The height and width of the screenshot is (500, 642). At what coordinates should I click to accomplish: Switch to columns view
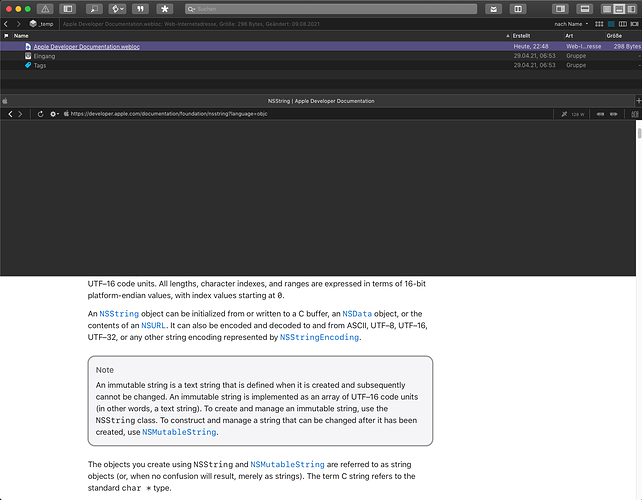[622, 24]
